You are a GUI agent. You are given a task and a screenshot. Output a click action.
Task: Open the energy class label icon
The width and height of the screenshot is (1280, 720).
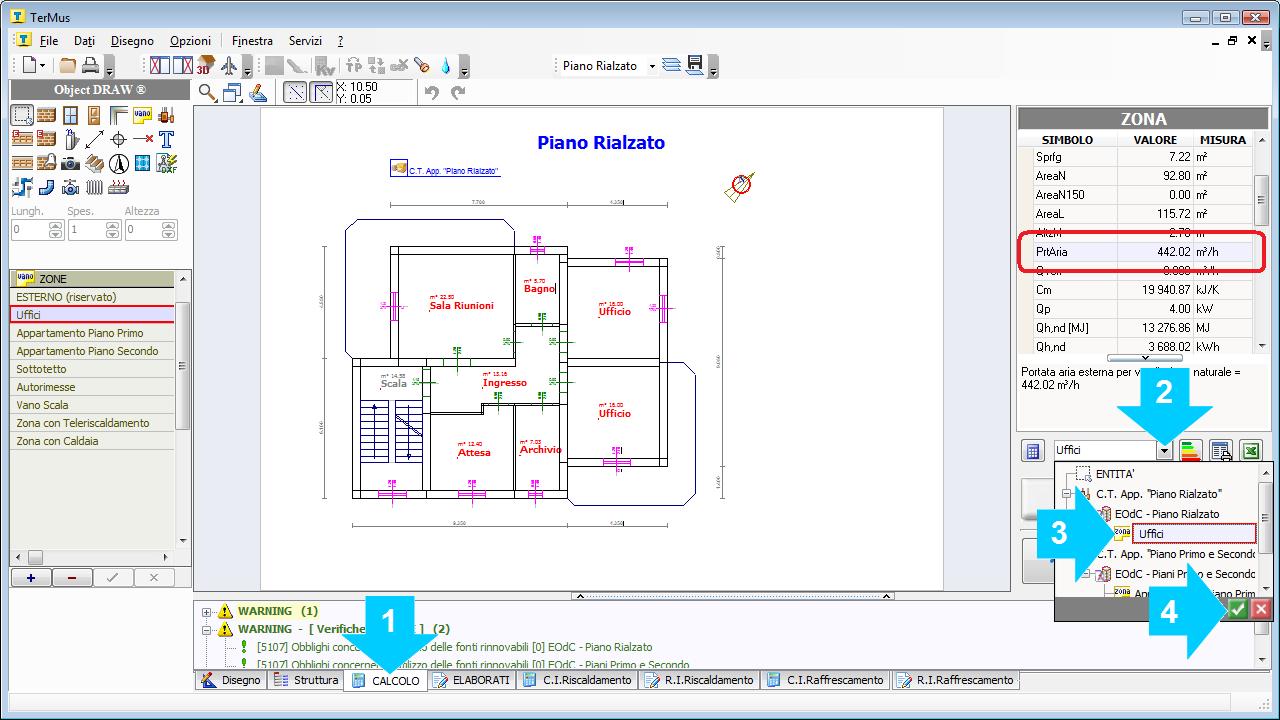tap(1190, 450)
